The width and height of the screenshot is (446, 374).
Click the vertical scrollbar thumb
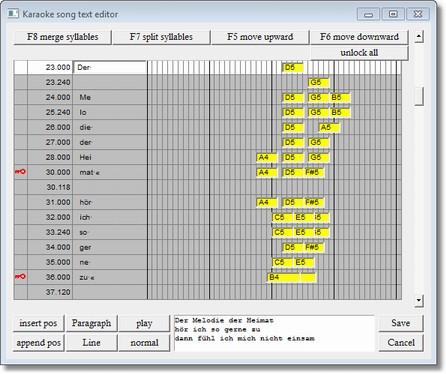pyautogui.click(x=419, y=96)
